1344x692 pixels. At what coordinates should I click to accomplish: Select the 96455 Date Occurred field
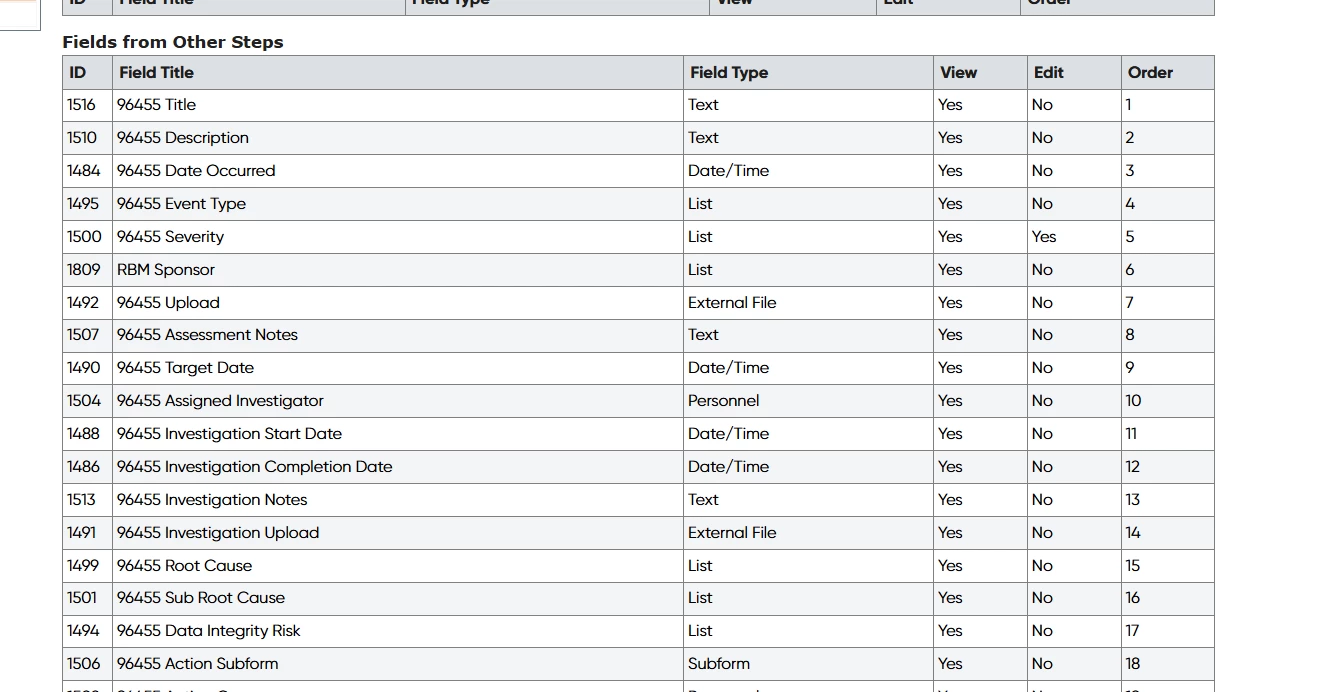(x=195, y=171)
